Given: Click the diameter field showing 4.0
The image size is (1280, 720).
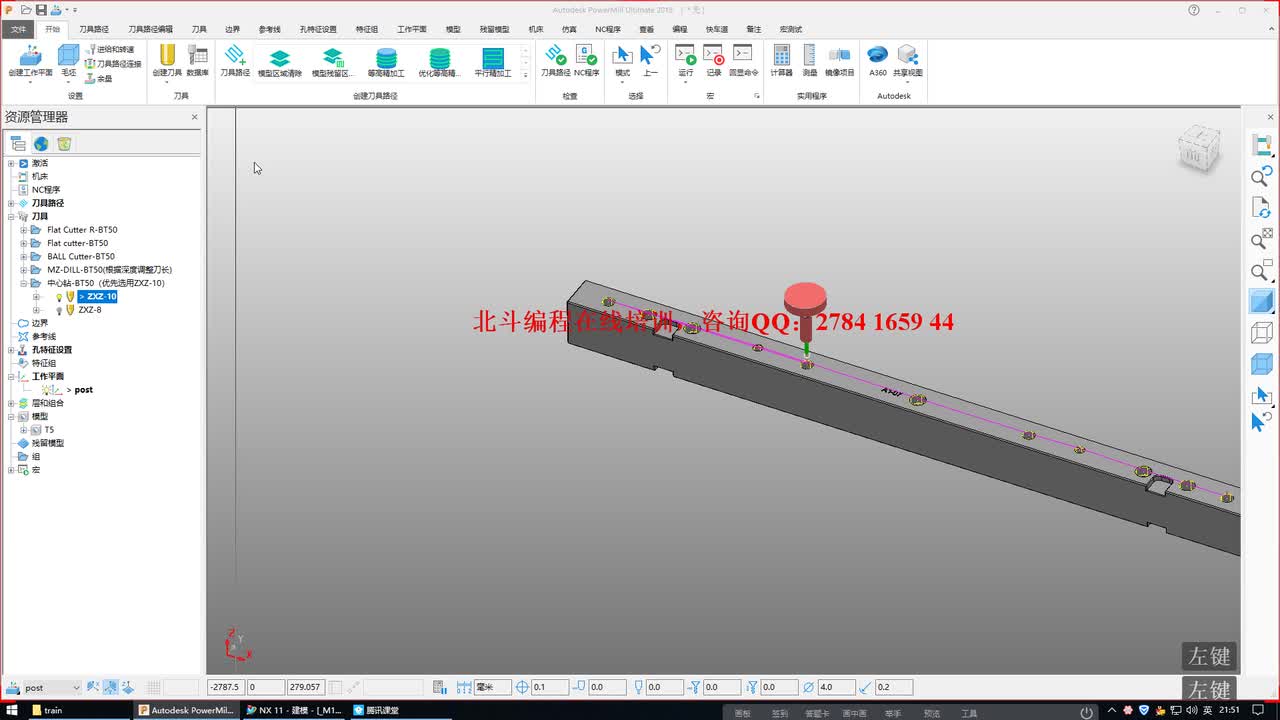Looking at the screenshot, I should click(836, 688).
